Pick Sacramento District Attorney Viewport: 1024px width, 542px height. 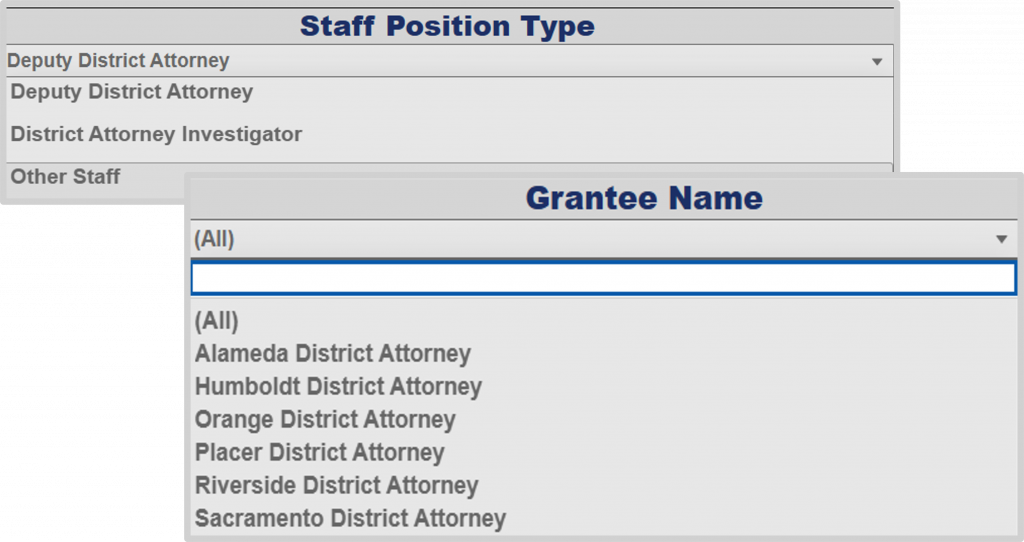click(350, 518)
